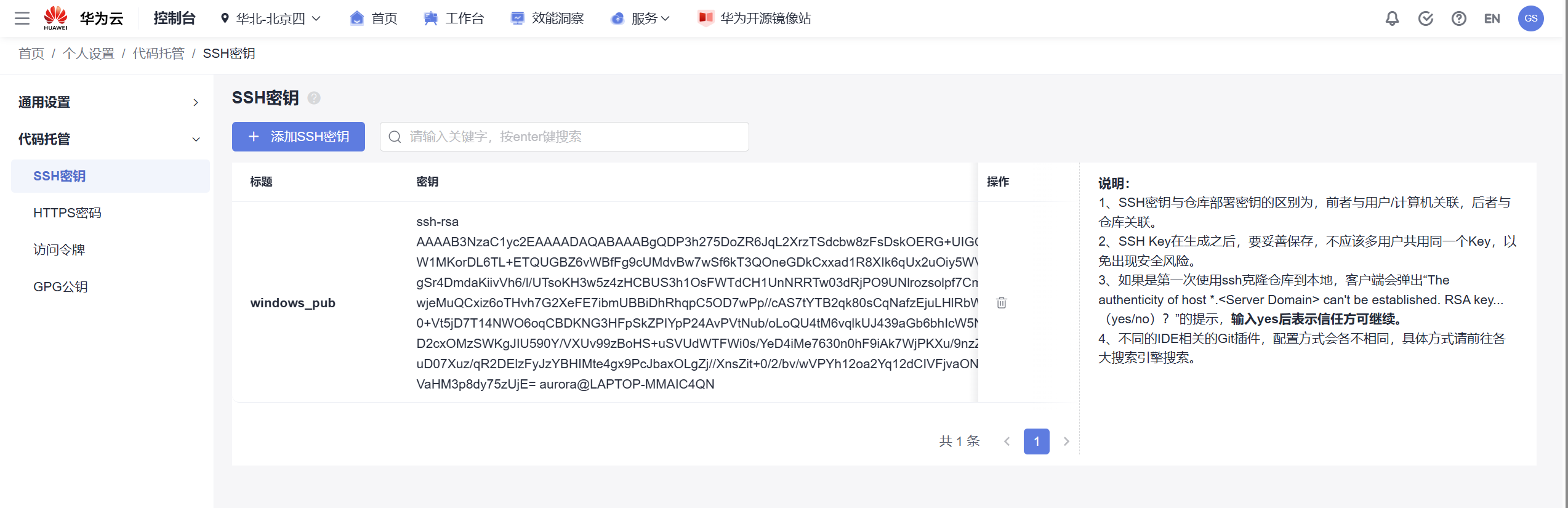
Task: Switch language with the EN button
Action: tap(1492, 18)
